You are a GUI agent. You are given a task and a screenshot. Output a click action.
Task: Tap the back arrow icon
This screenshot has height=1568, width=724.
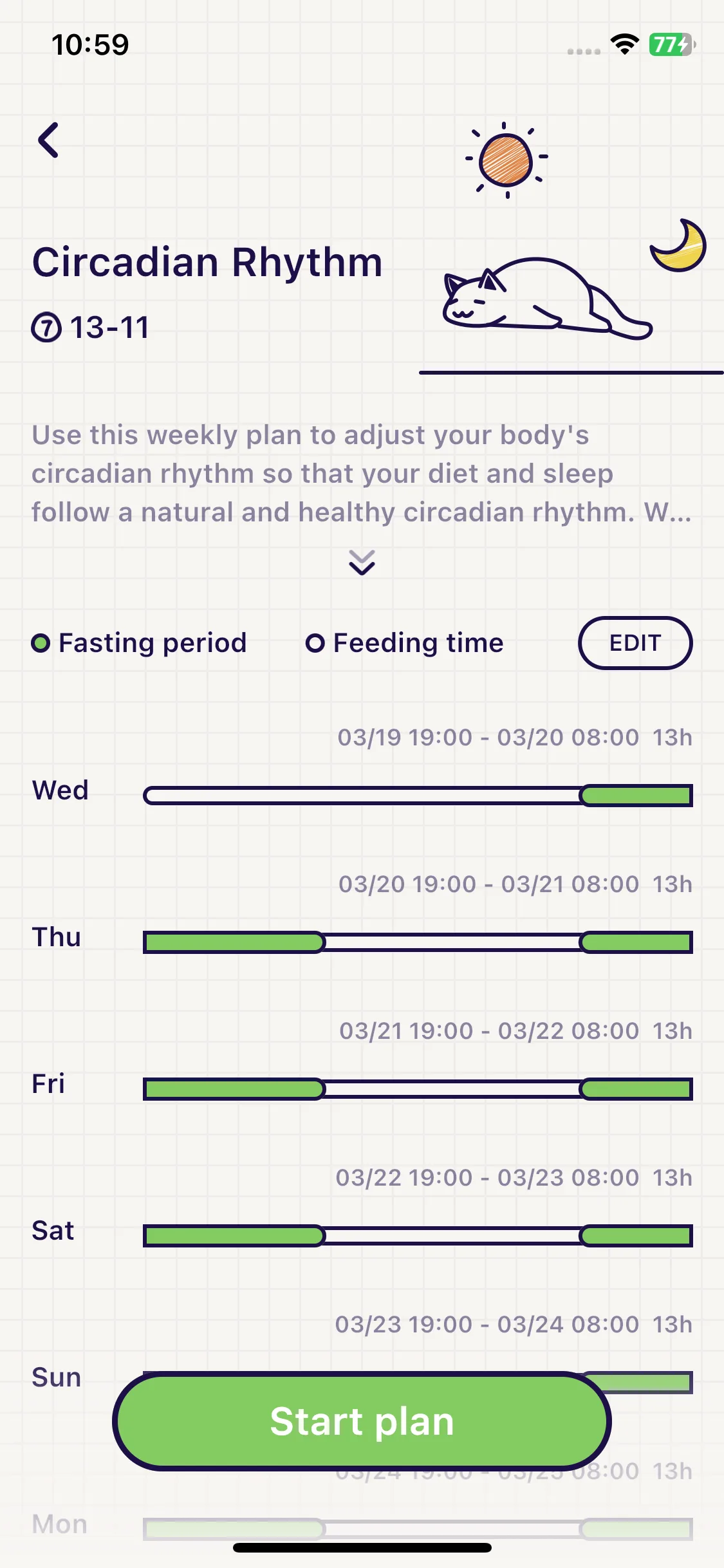coord(48,140)
